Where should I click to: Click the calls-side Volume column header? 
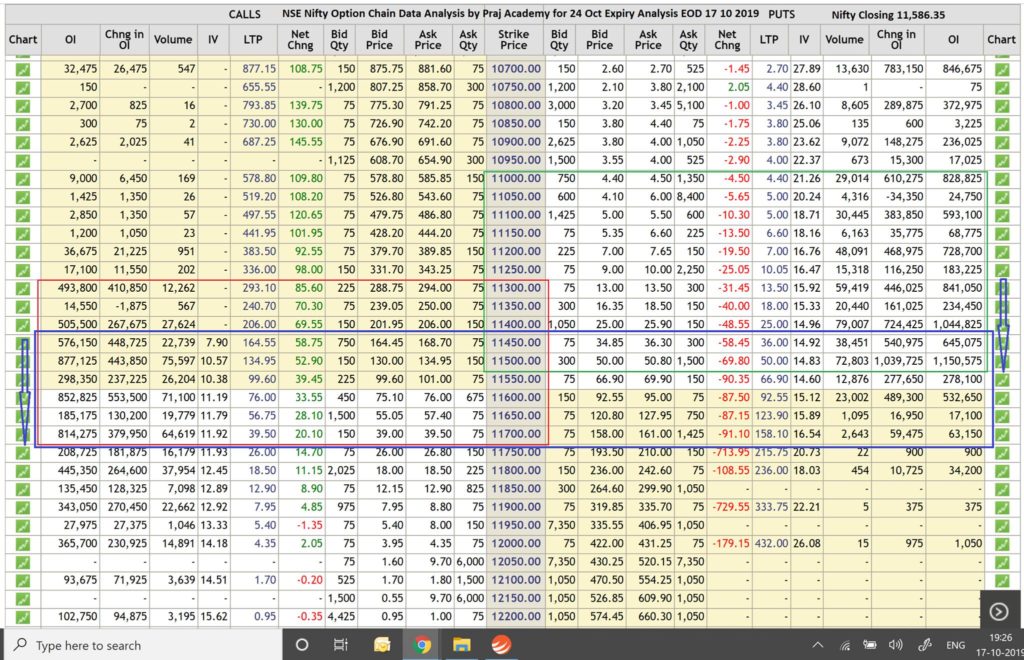pos(173,39)
